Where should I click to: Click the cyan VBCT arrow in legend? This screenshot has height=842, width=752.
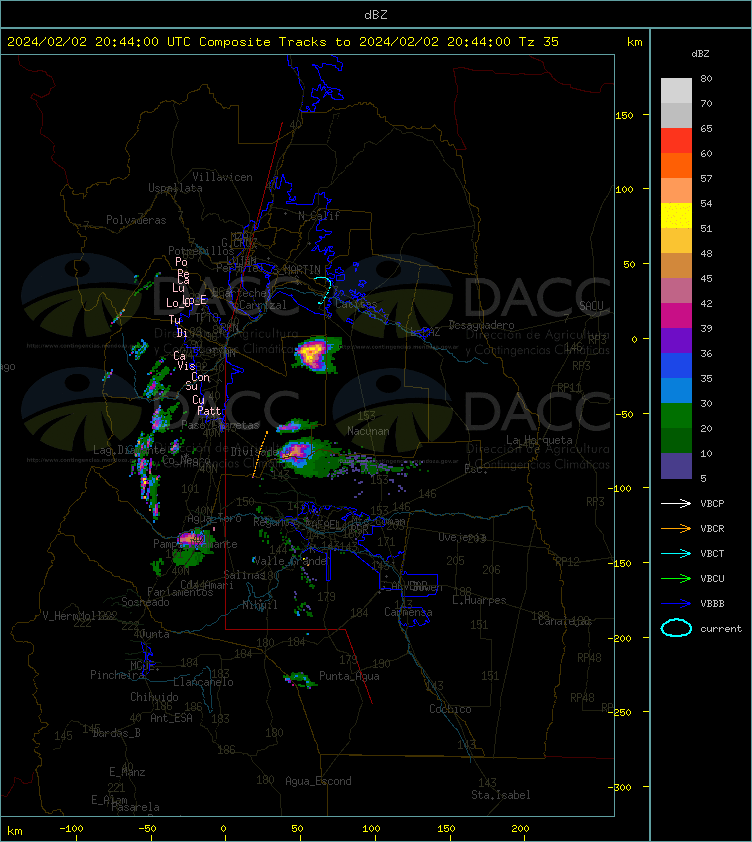coord(676,553)
